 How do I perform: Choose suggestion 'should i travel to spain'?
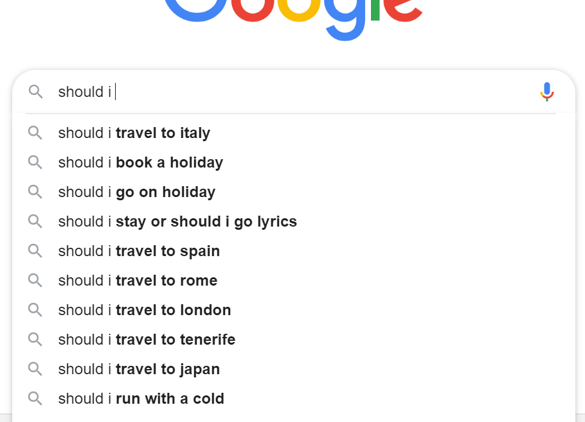(294, 251)
